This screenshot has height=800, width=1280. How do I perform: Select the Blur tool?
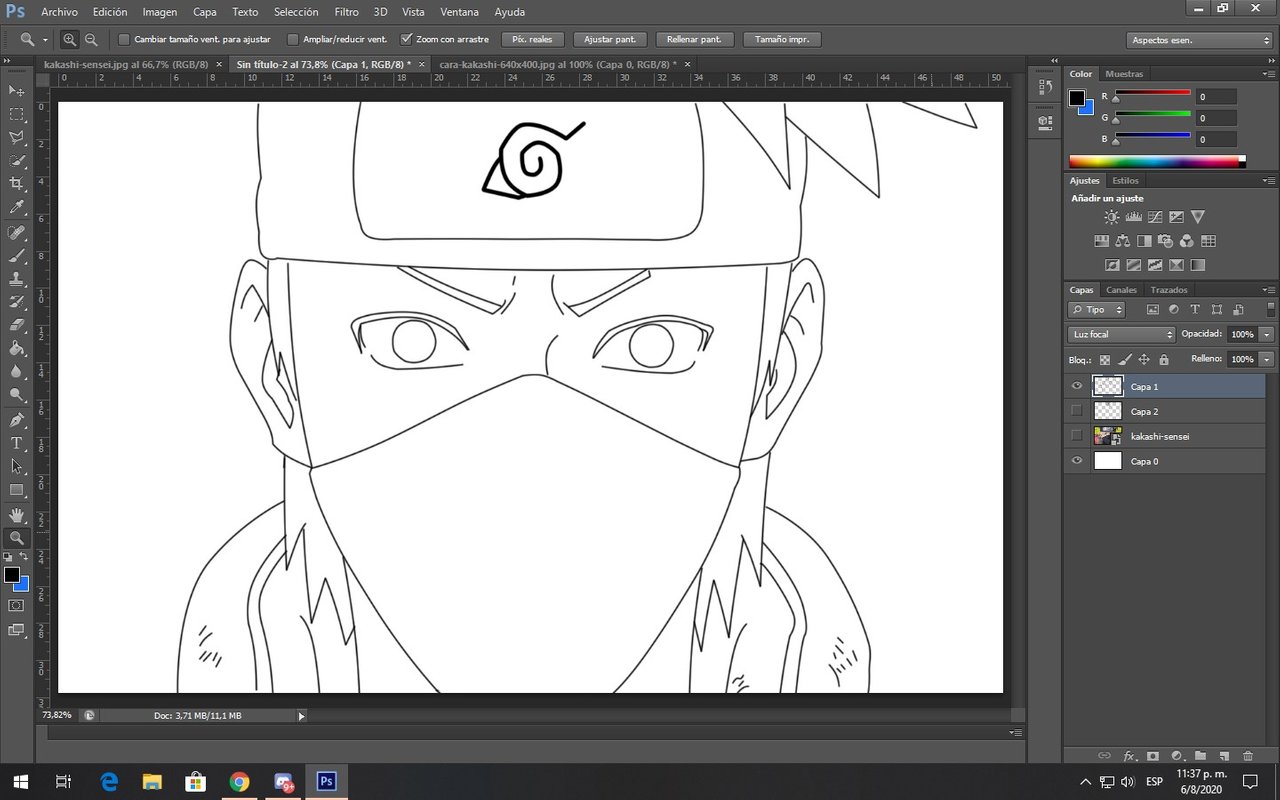(x=17, y=372)
